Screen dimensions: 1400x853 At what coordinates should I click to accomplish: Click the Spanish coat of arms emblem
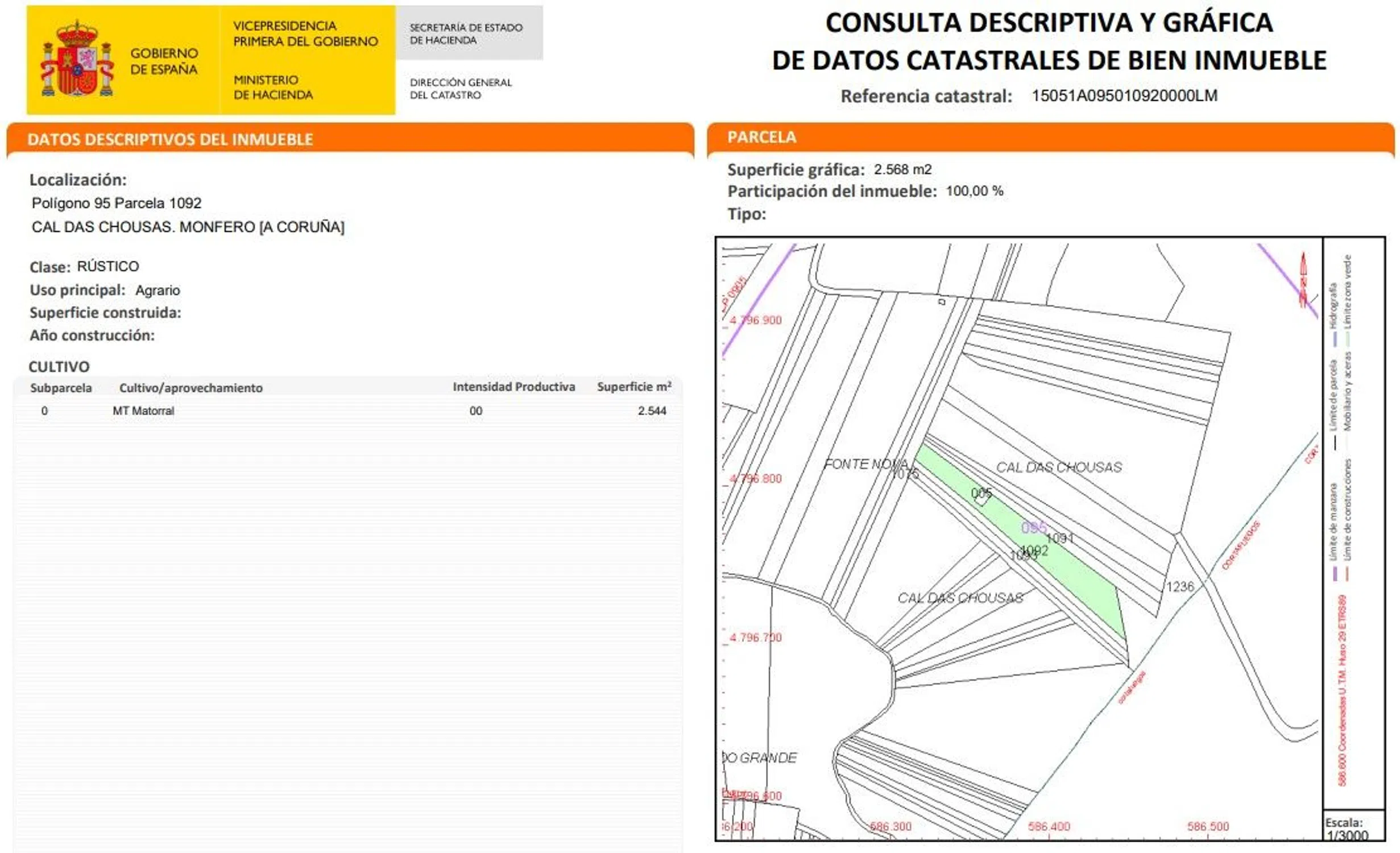pos(77,60)
